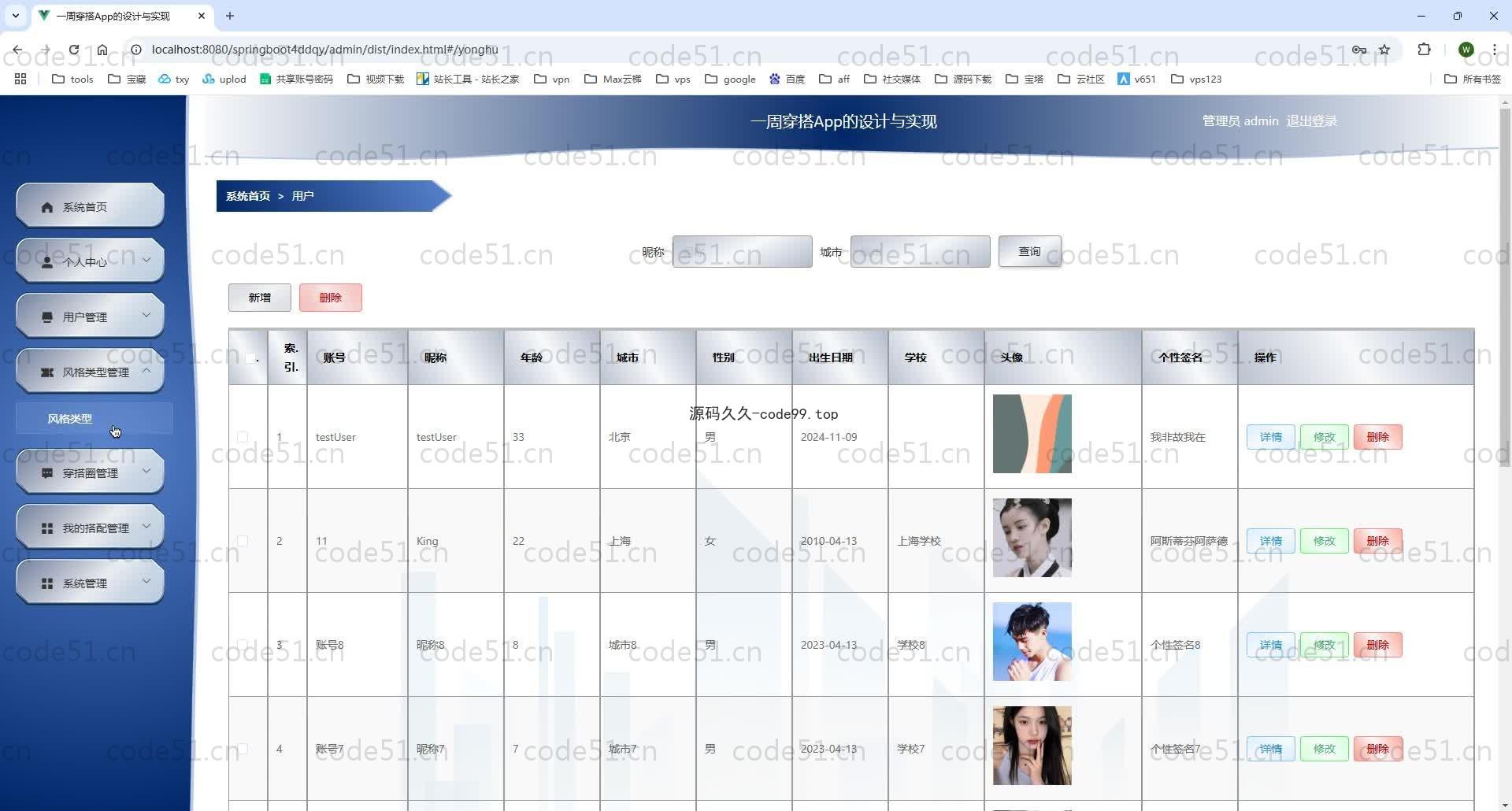Viewport: 1512px width, 811px height.
Task: Open the 站长工具 - 站长之家 bookmark
Action: click(468, 79)
